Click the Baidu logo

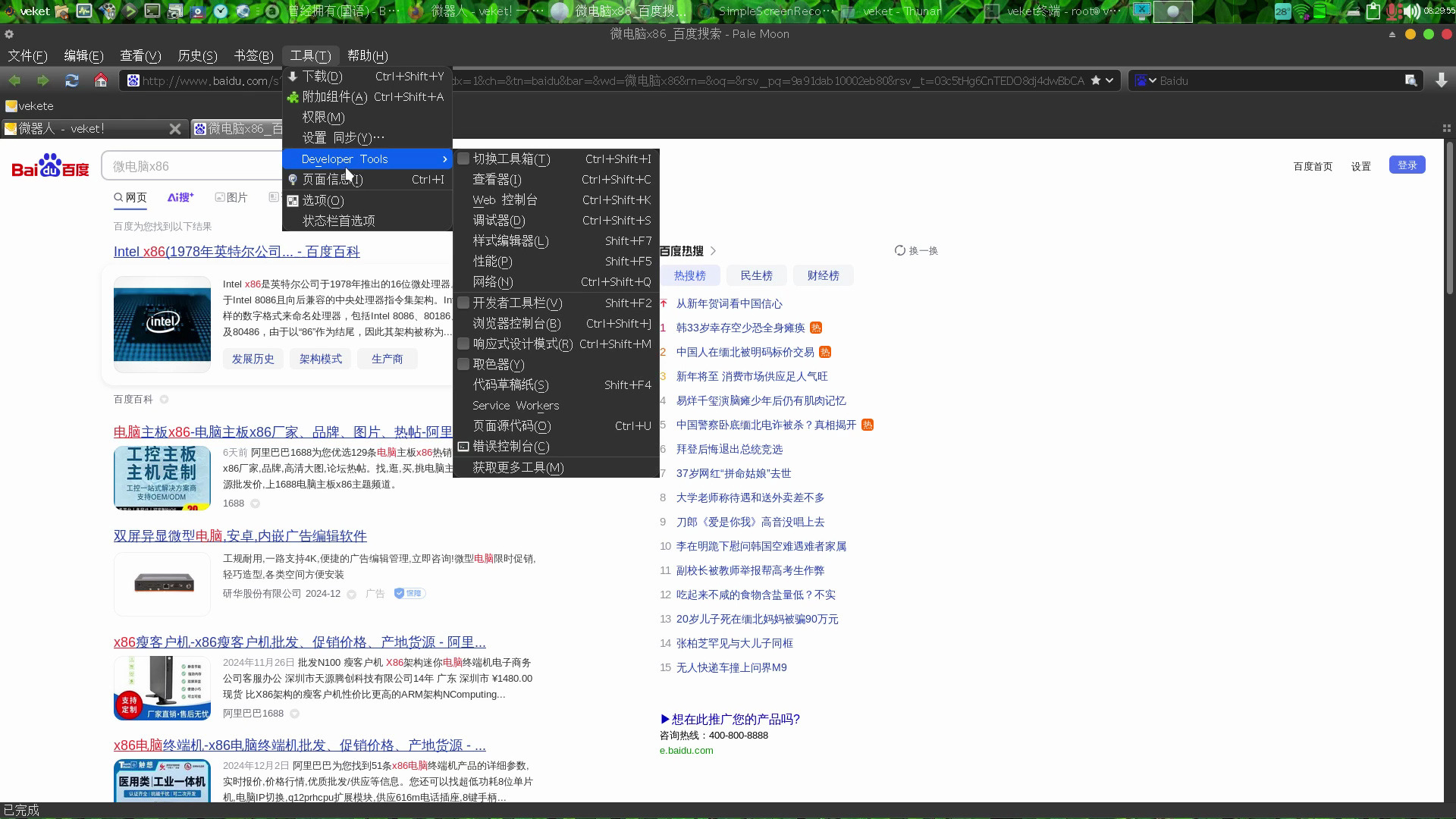click(50, 165)
